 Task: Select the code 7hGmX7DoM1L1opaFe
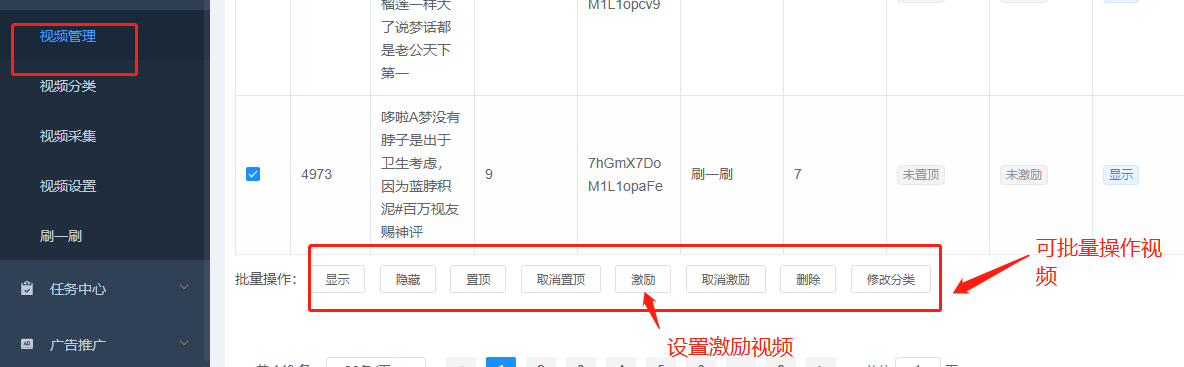pos(625,174)
